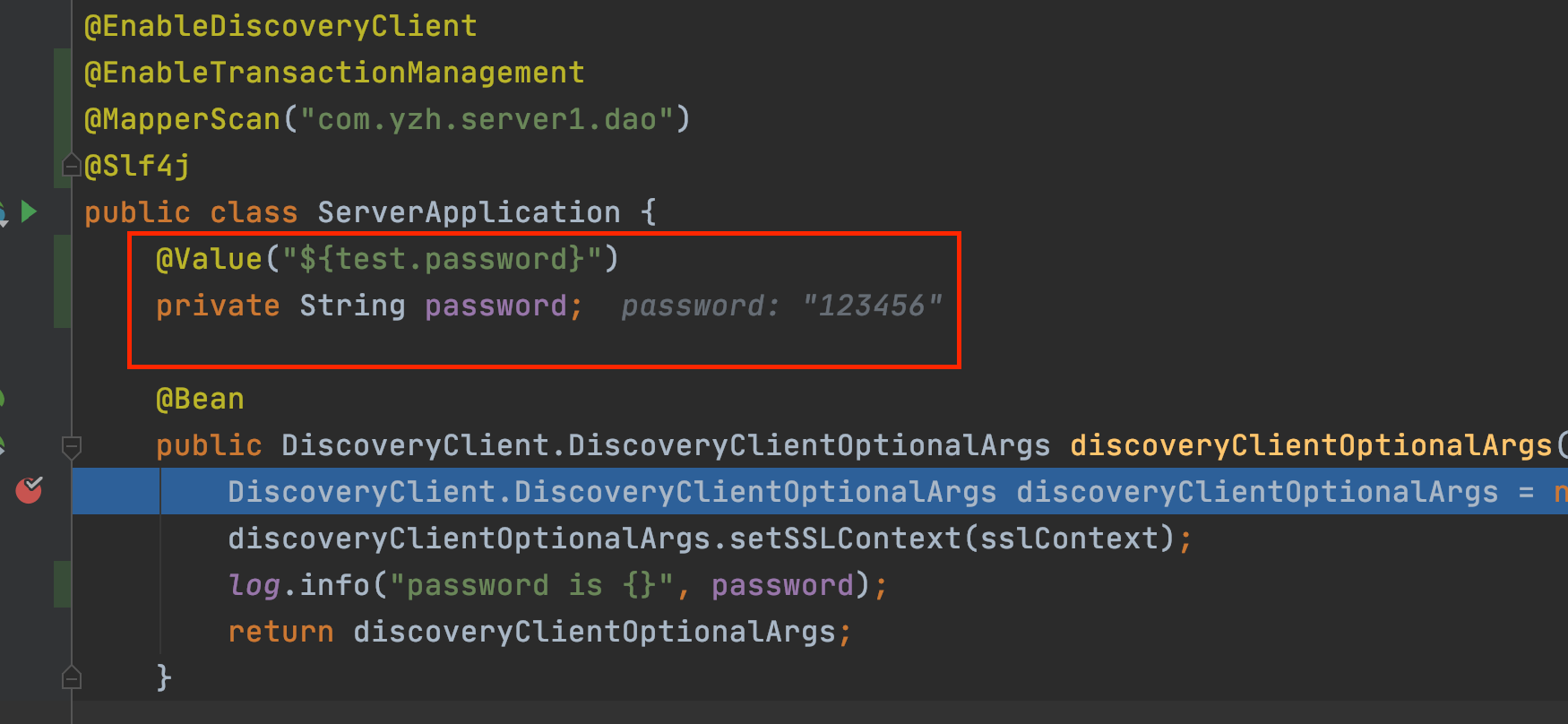The width and height of the screenshot is (1568, 724).
Task: Click the inline debug value "123456"
Action: point(872,306)
